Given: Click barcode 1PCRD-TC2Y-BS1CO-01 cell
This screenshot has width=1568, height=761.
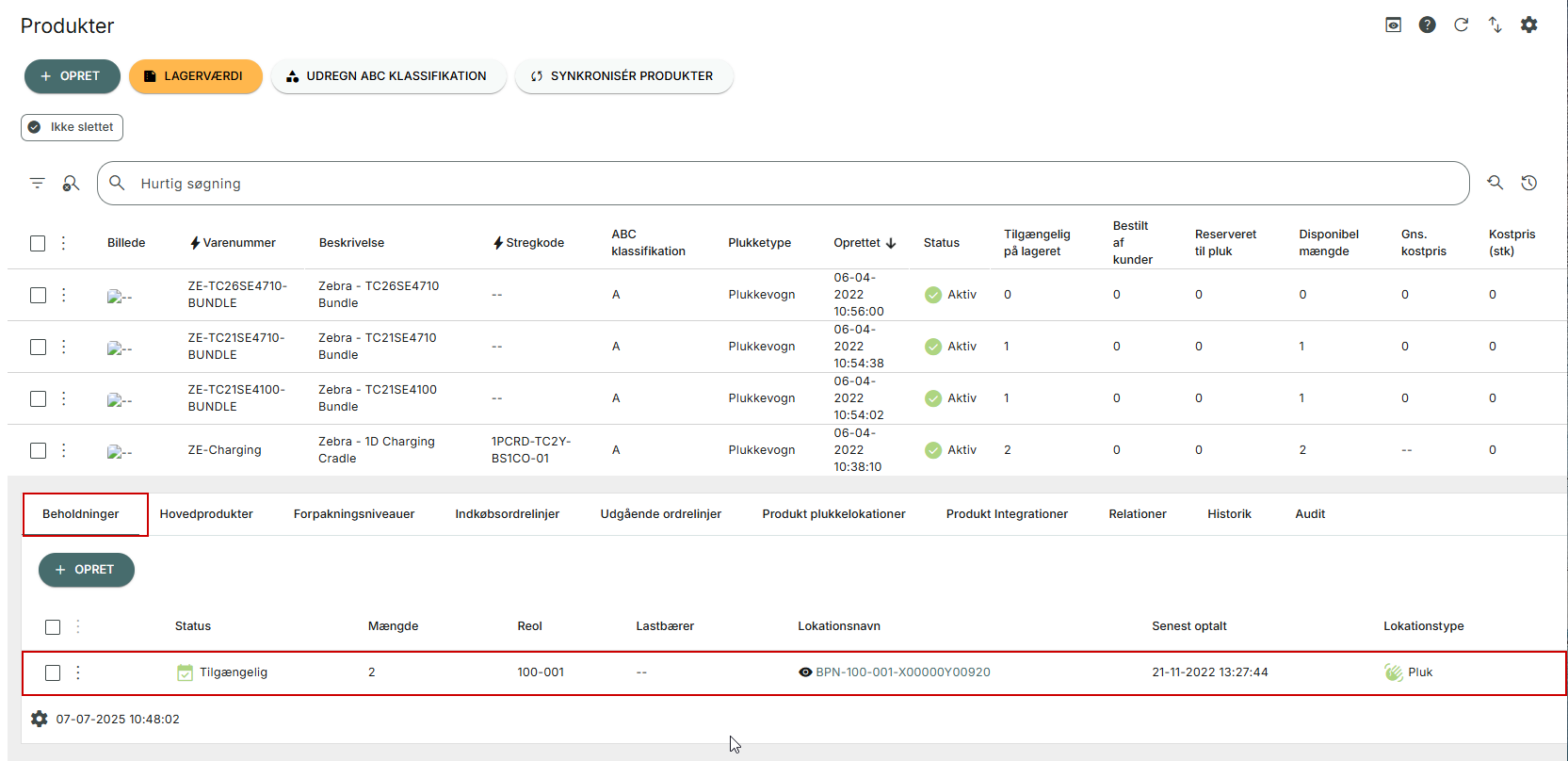Looking at the screenshot, I should [531, 450].
